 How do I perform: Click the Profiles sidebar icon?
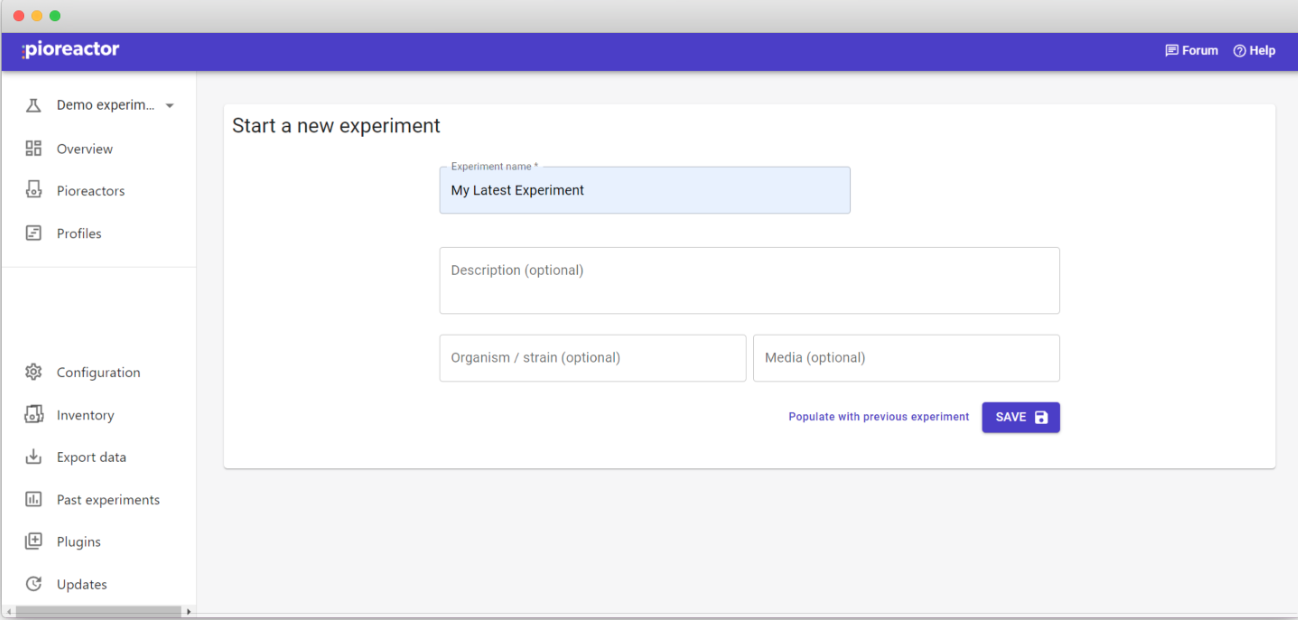tap(33, 233)
